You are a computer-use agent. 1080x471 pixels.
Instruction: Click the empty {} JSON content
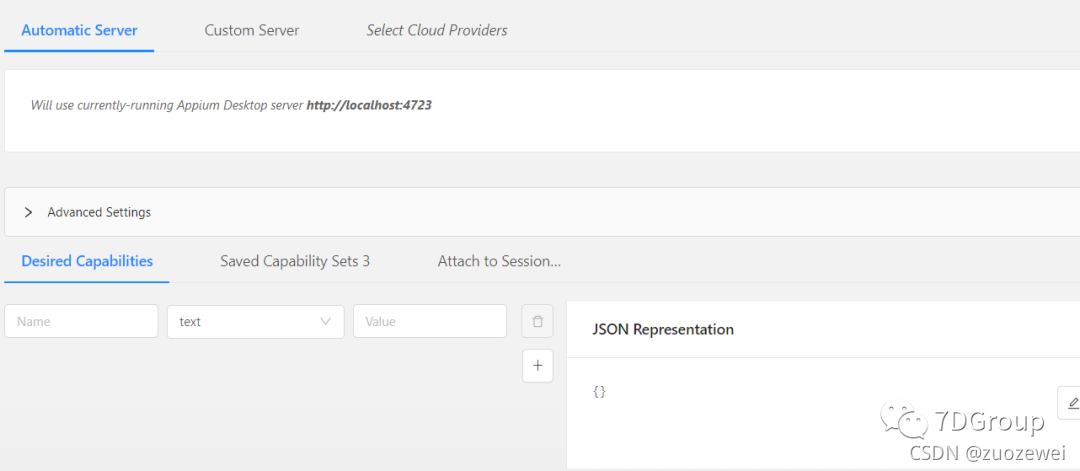599,392
